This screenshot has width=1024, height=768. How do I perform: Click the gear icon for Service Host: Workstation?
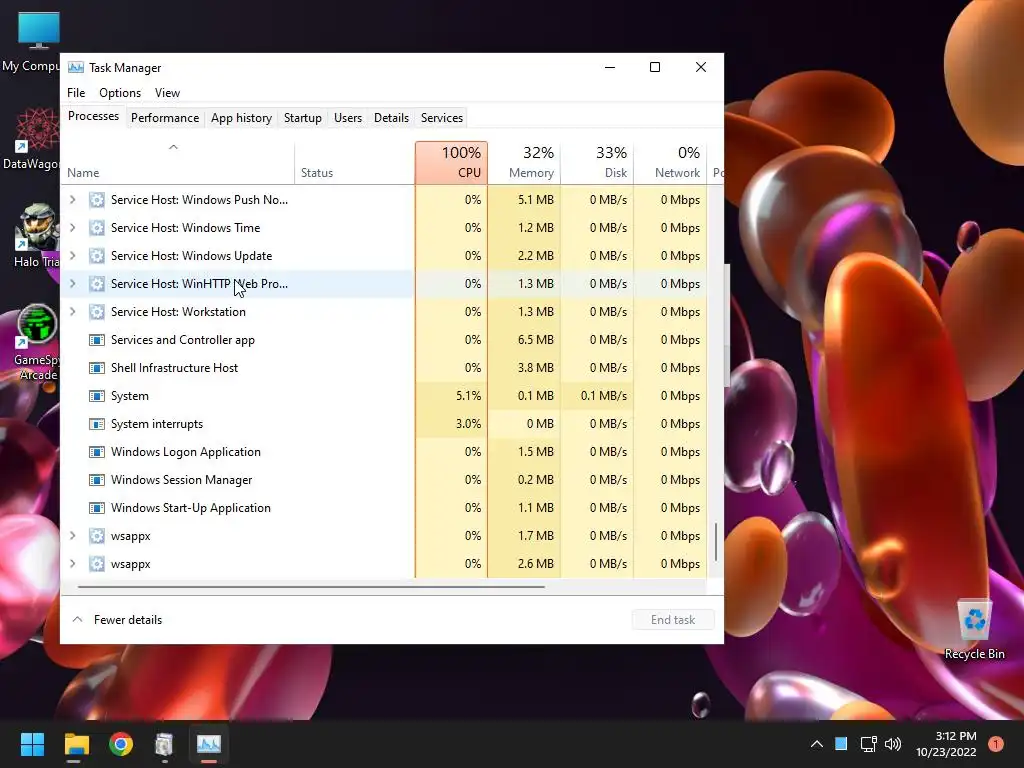pyautogui.click(x=97, y=312)
